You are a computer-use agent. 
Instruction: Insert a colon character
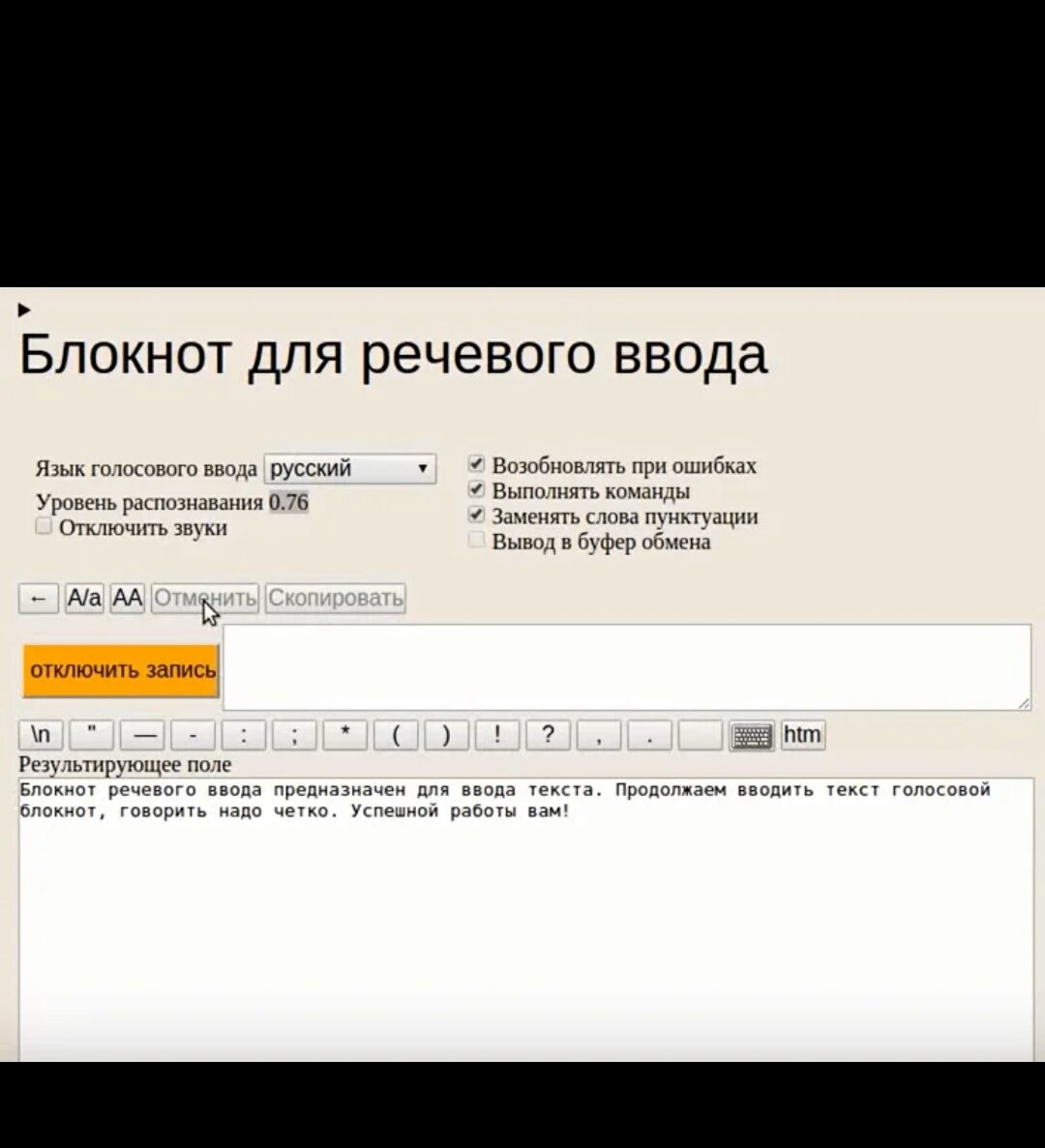(x=244, y=735)
